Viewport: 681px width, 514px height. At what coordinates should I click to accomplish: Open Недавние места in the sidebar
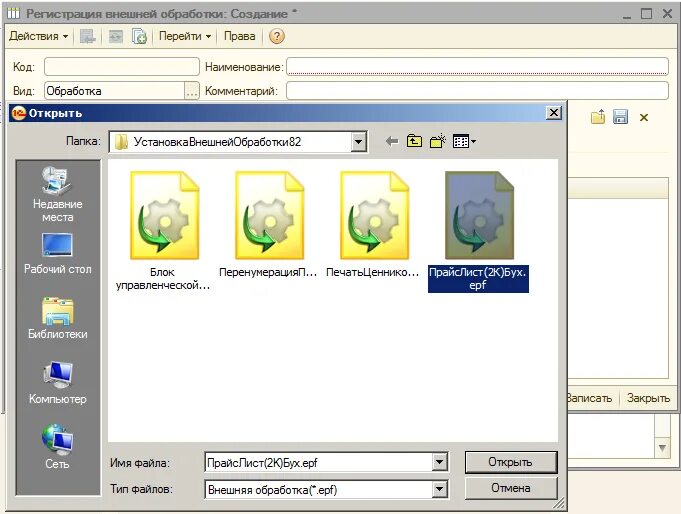coord(57,194)
